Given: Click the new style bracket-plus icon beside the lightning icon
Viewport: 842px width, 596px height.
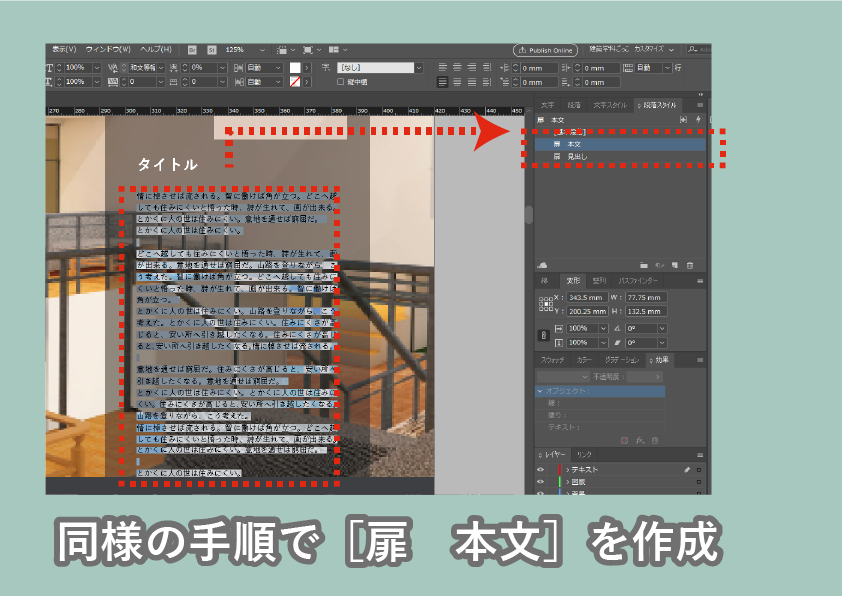Looking at the screenshot, I should pyautogui.click(x=683, y=120).
